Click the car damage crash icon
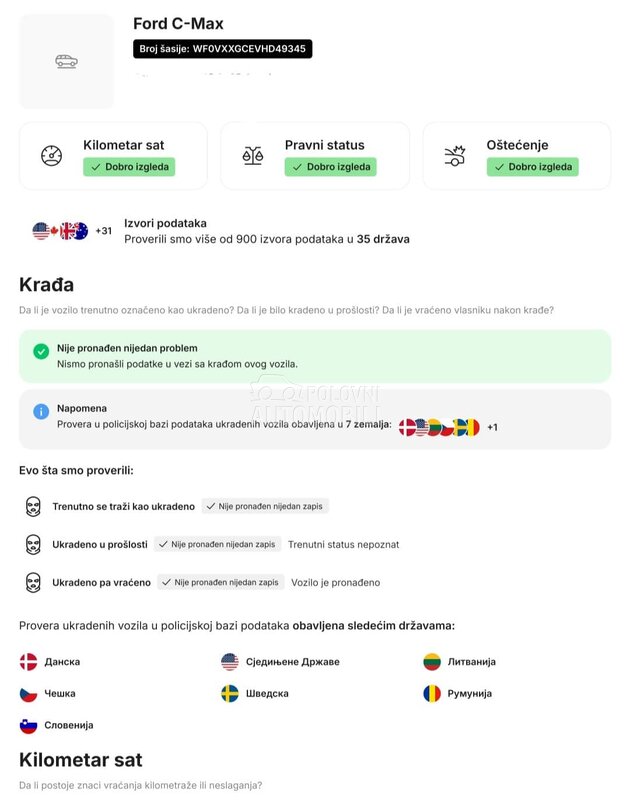The width and height of the screenshot is (630, 800). coord(455,156)
